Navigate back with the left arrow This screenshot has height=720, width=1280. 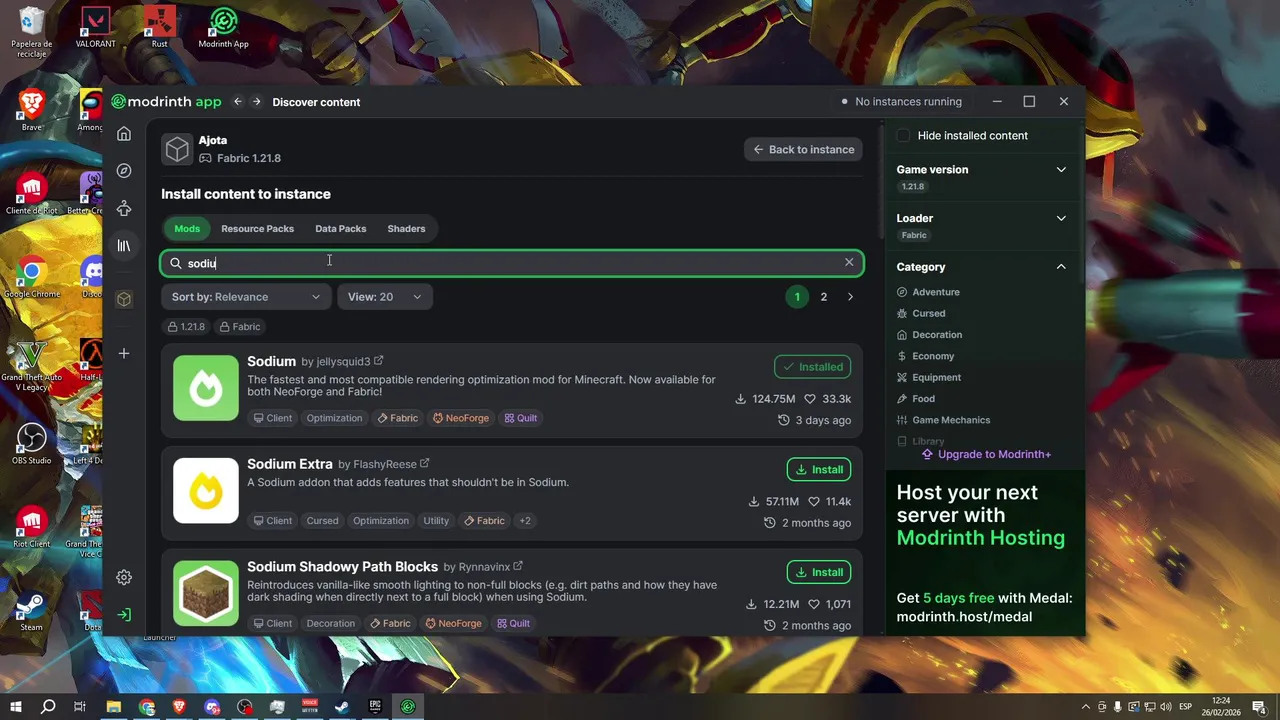point(238,102)
